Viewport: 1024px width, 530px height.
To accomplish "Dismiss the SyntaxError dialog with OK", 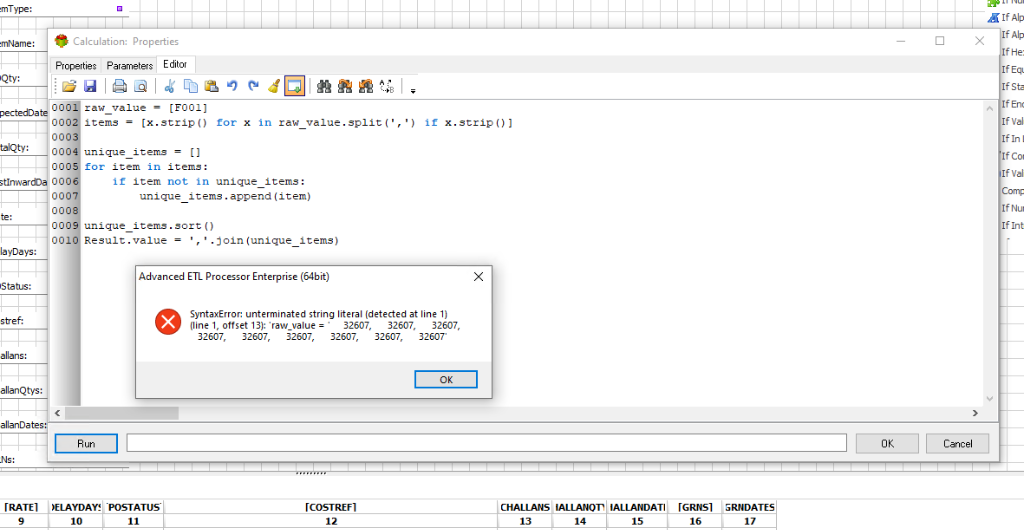I will 446,379.
